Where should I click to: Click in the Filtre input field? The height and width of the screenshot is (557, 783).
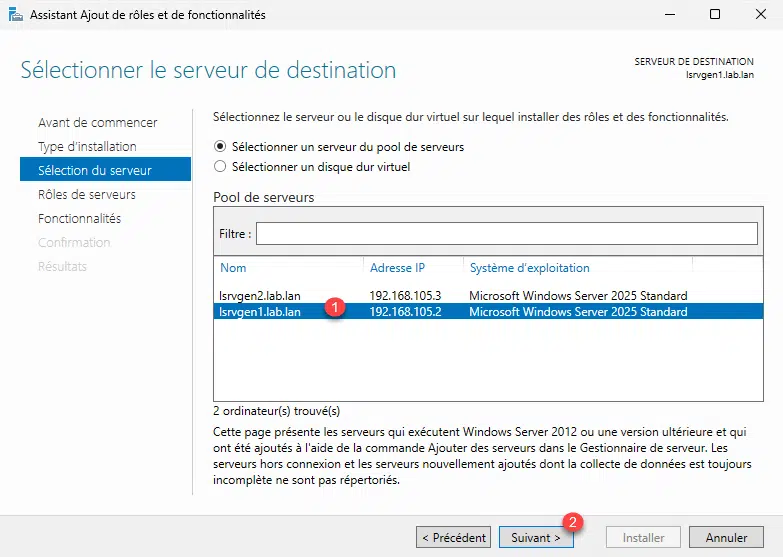(507, 233)
